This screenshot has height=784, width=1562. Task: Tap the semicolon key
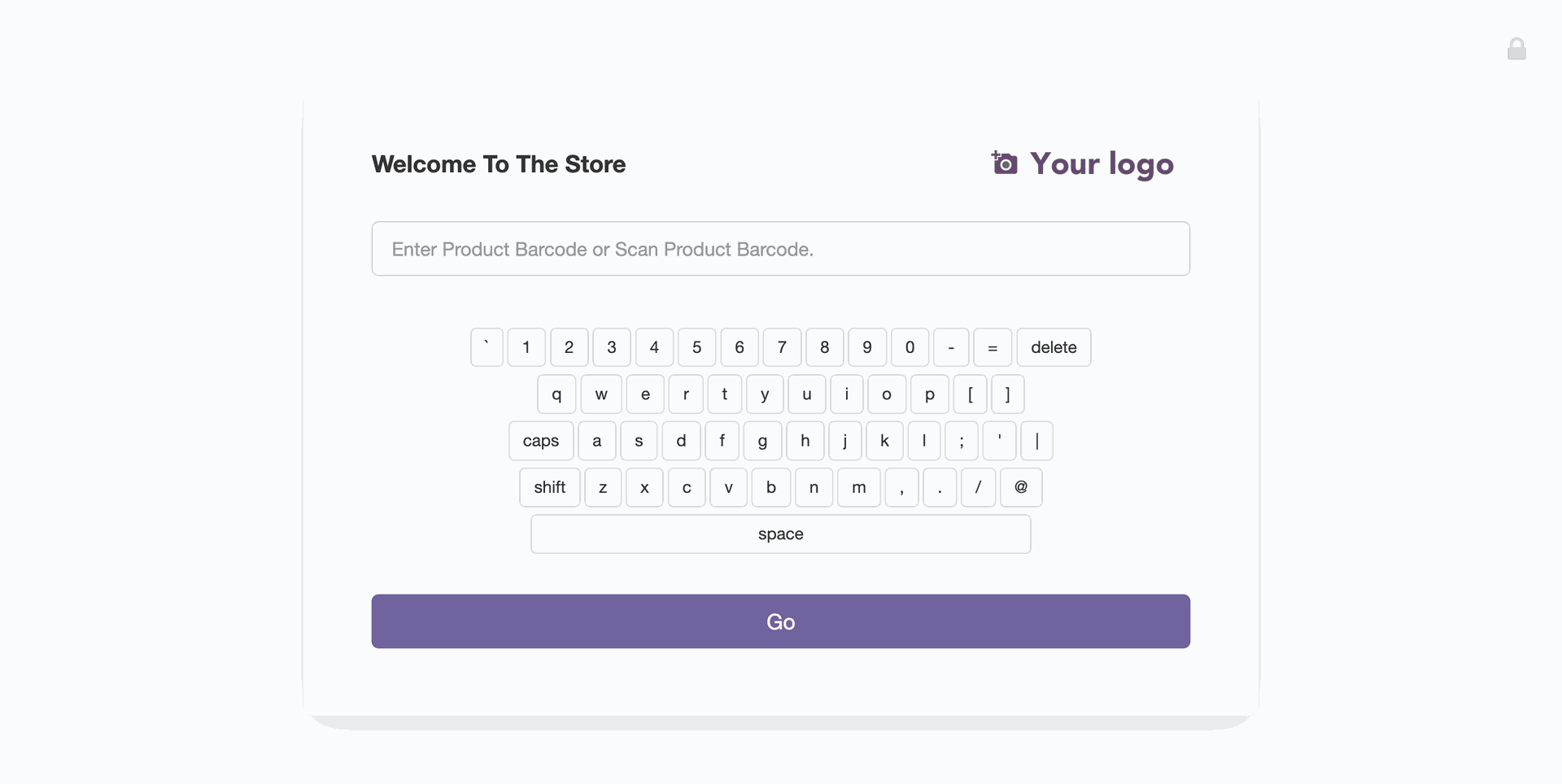pos(962,441)
